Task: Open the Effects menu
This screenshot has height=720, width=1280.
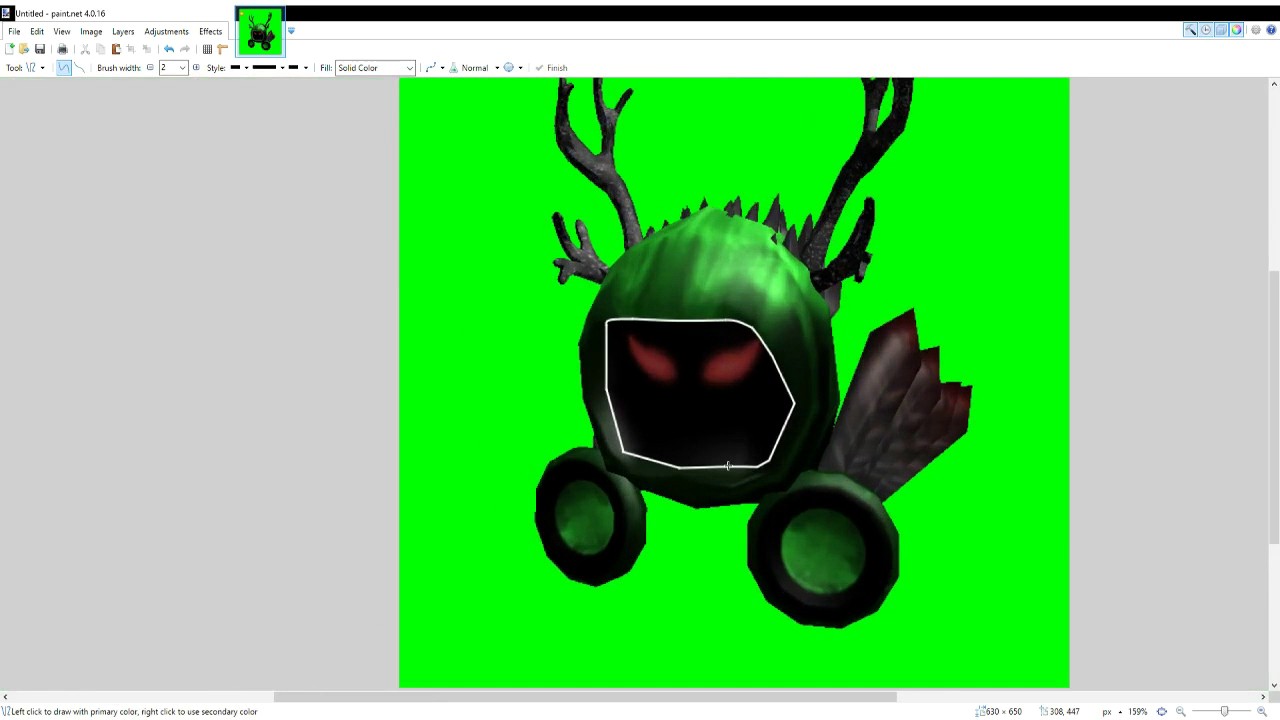Action: [210, 31]
